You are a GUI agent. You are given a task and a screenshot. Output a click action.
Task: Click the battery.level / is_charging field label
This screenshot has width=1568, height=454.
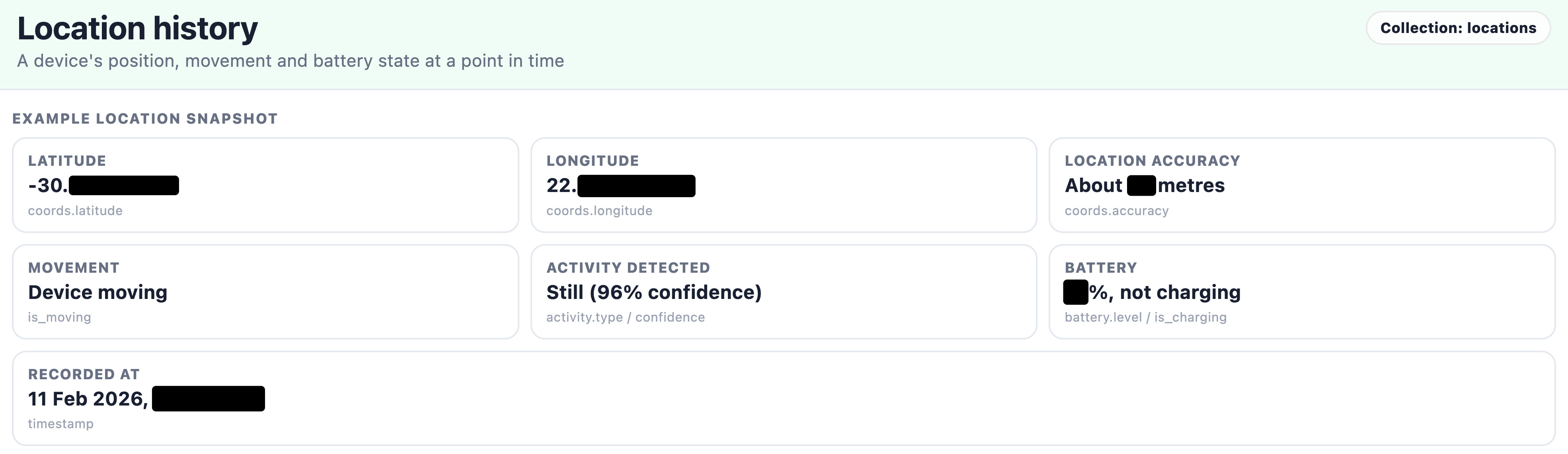(x=1146, y=317)
